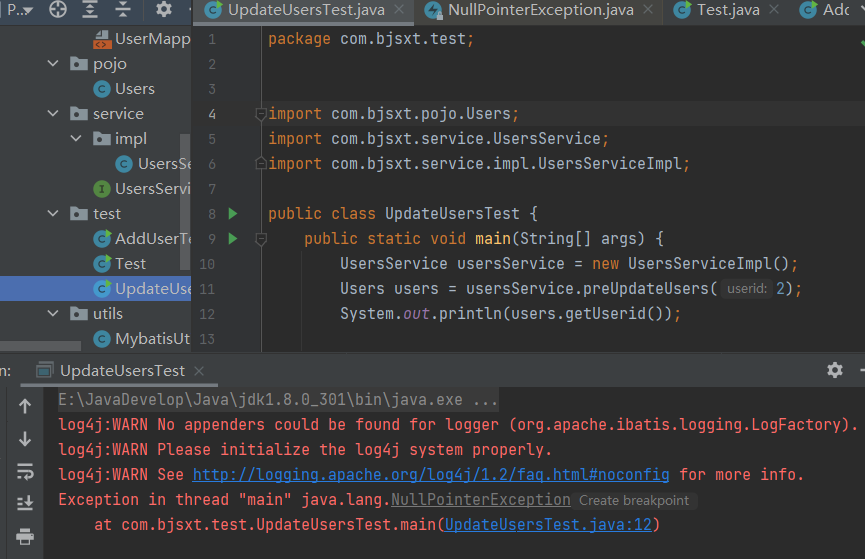Collapse the pojo folder
Viewport: 865px width, 559px height.
click(x=53, y=63)
